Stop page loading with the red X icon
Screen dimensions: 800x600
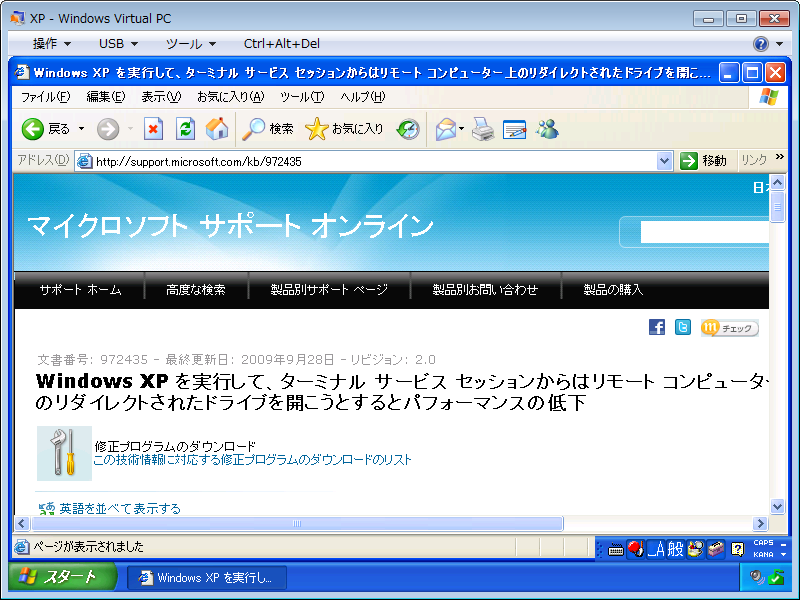[x=153, y=129]
